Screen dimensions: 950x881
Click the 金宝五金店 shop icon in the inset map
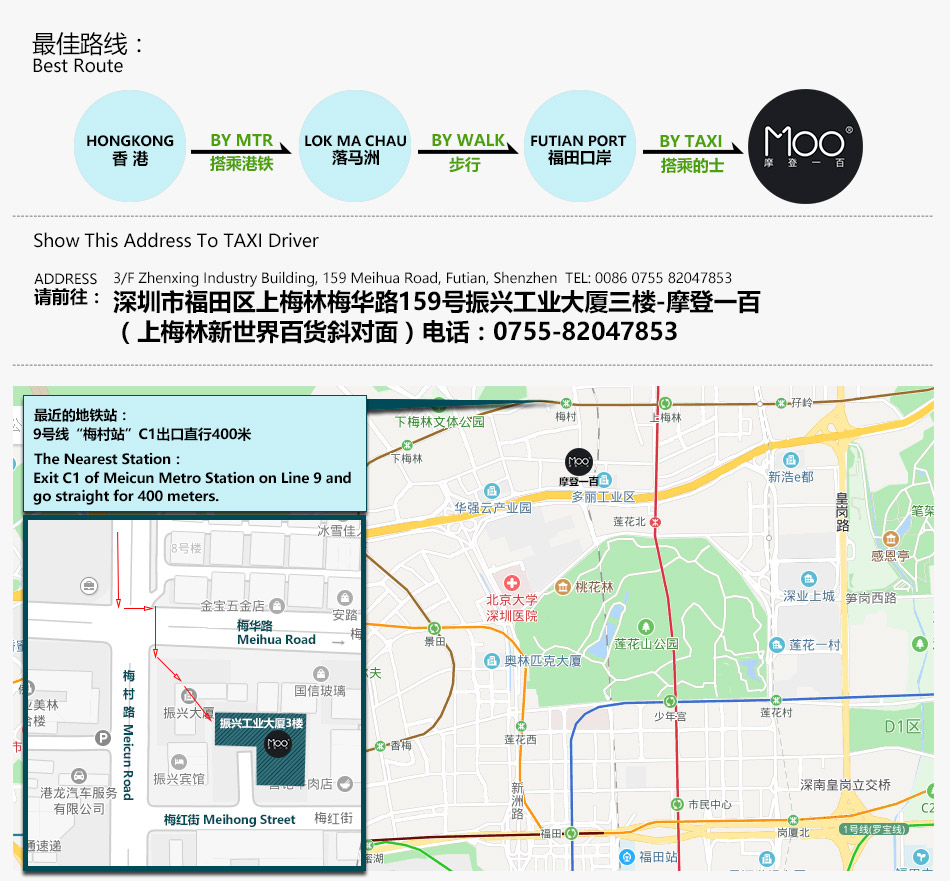pyautogui.click(x=277, y=605)
